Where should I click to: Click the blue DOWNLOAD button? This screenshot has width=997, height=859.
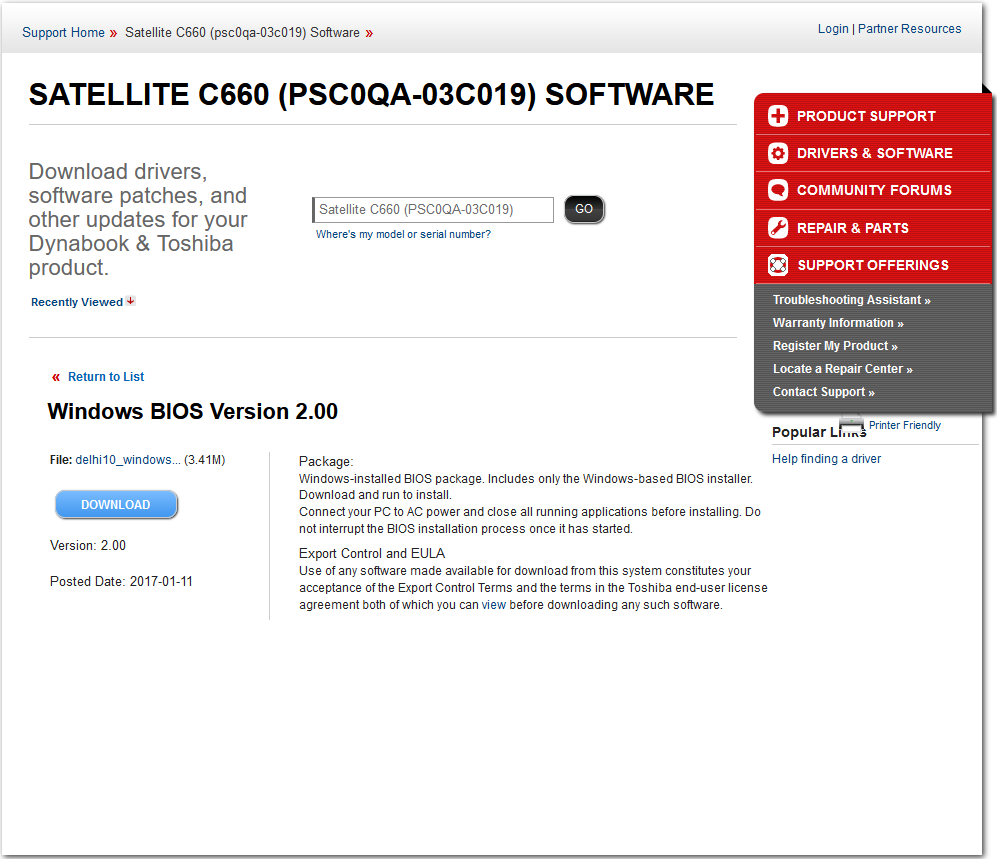coord(116,504)
